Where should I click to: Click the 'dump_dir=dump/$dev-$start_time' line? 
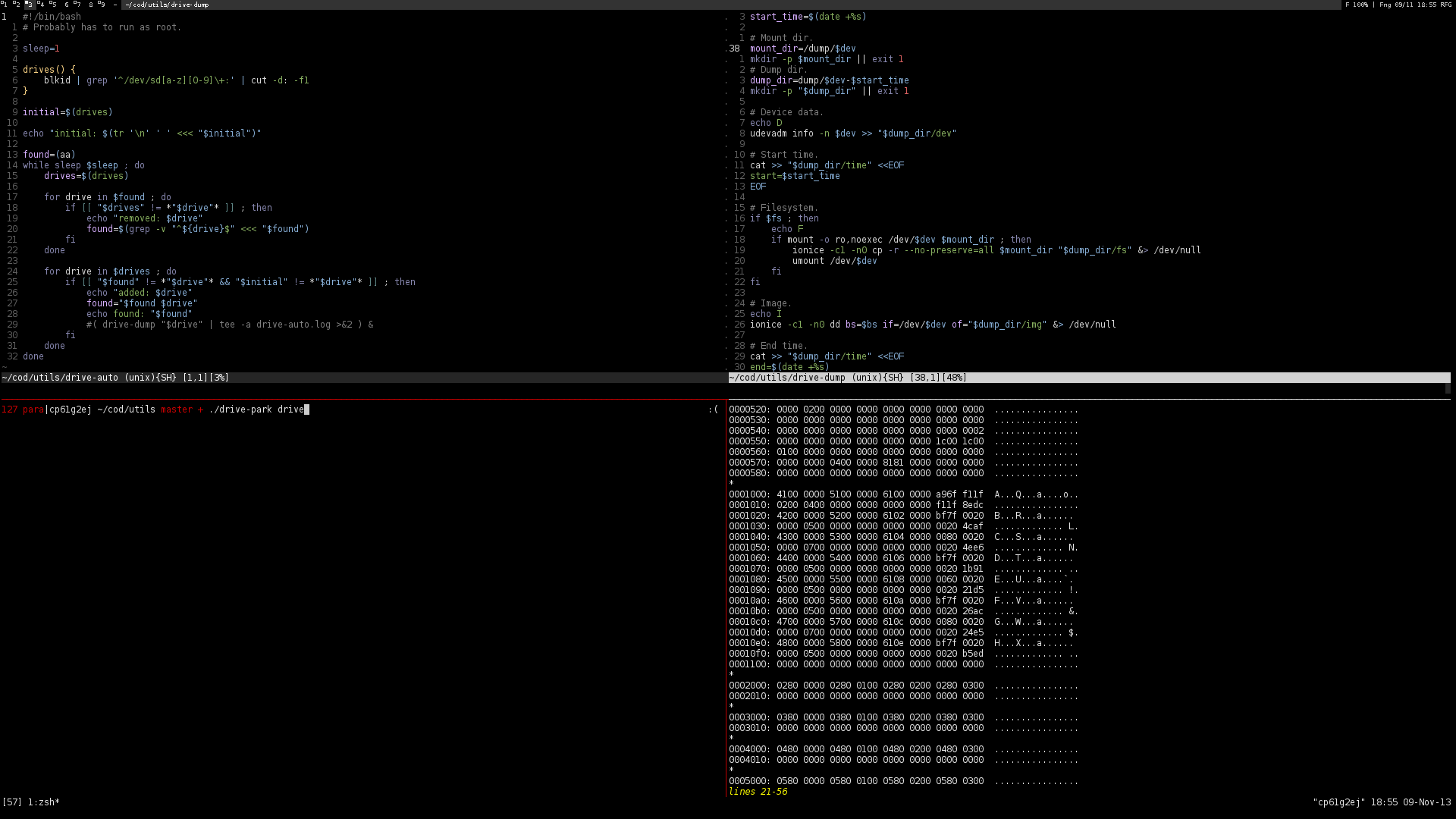[829, 80]
